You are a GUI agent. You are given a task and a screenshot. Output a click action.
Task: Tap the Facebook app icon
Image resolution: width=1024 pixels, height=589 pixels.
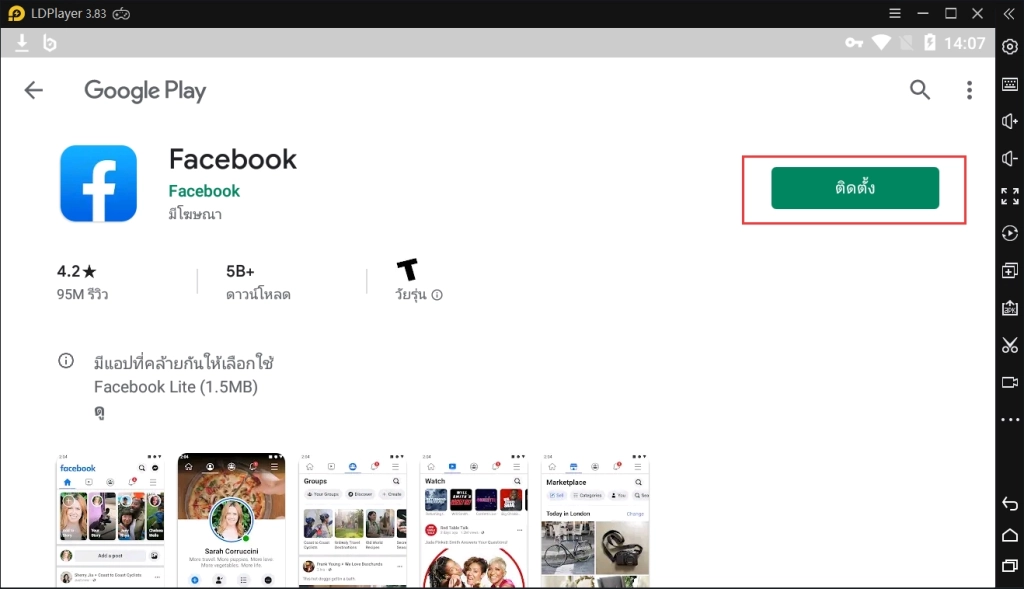click(x=99, y=183)
